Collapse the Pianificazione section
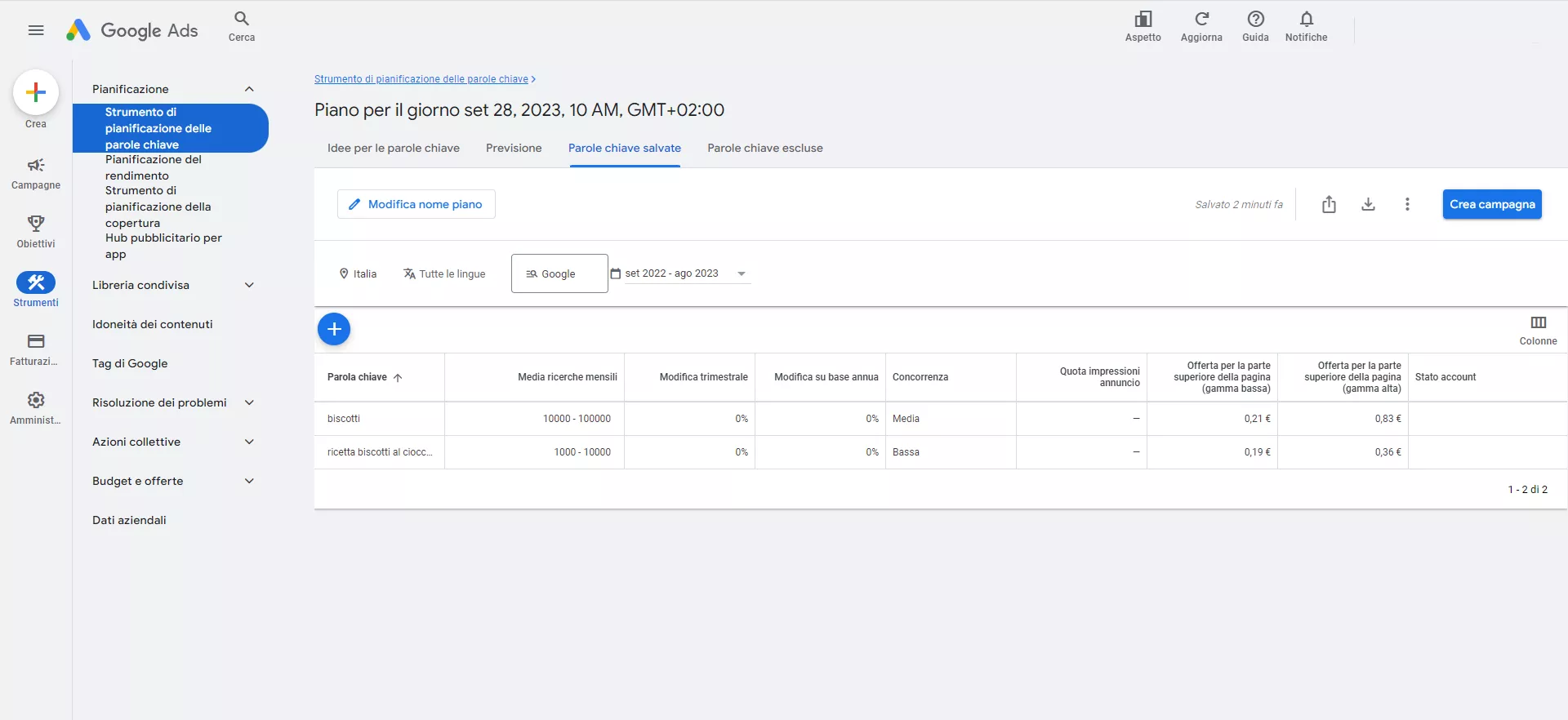The image size is (1568, 720). pyautogui.click(x=250, y=89)
